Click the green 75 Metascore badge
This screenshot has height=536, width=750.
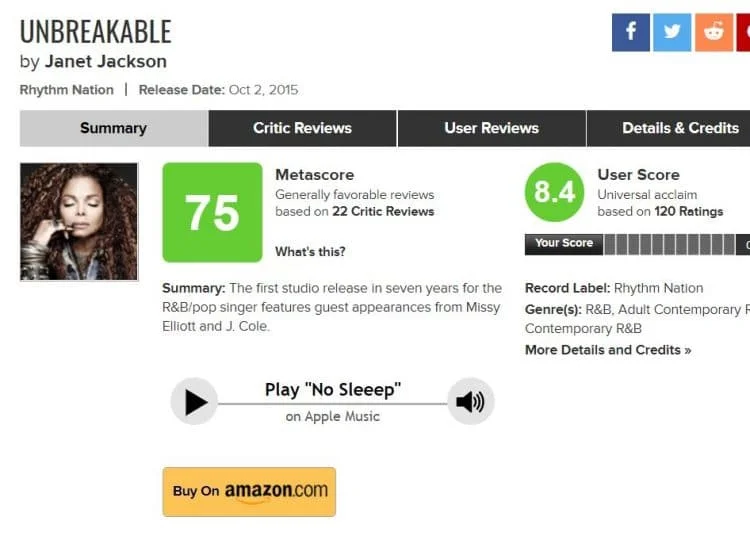point(212,212)
